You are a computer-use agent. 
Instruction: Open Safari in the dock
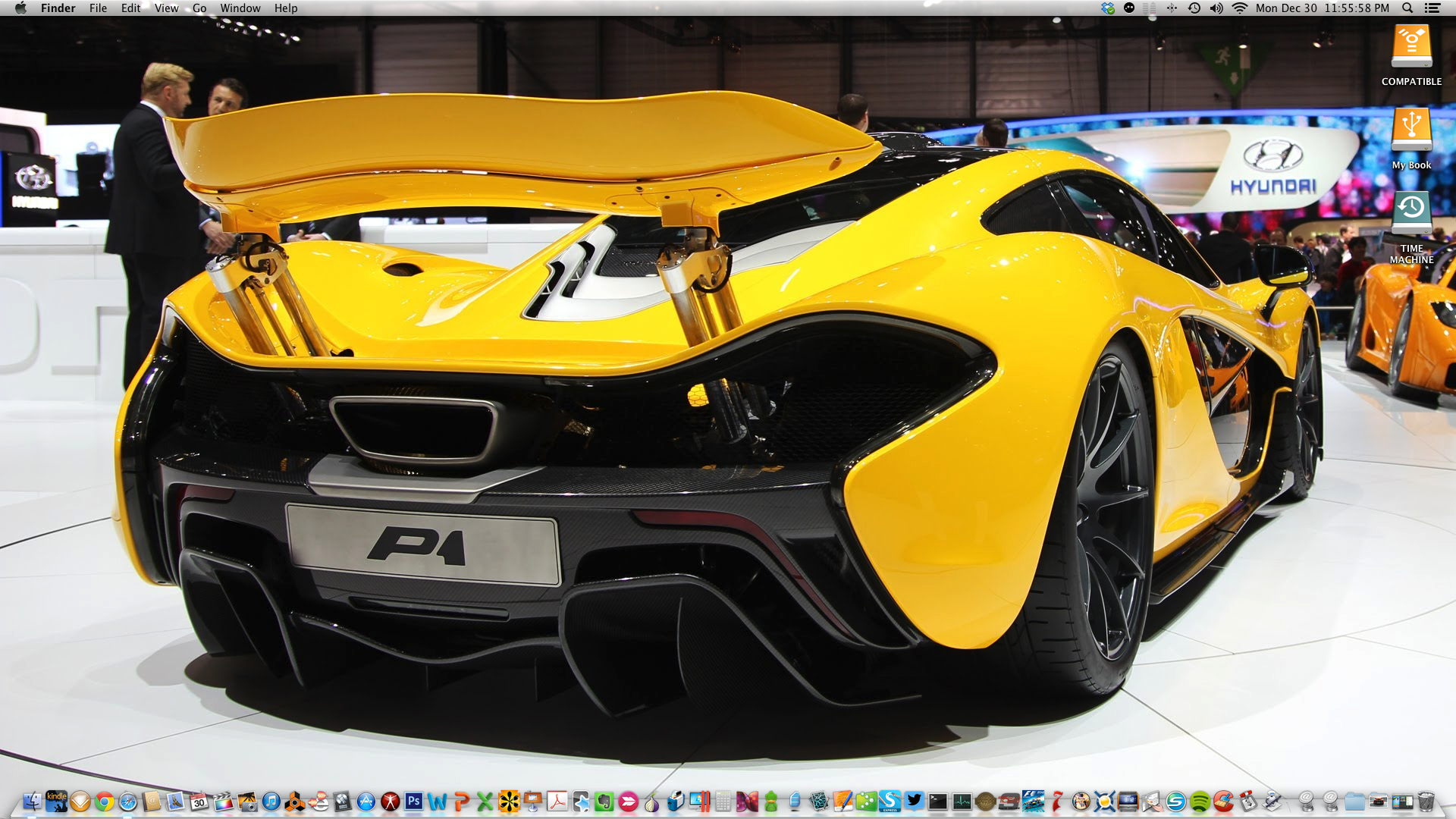click(128, 802)
